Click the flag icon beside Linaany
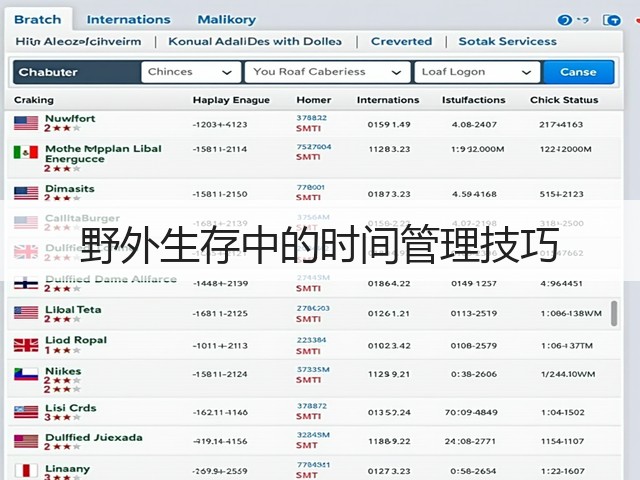This screenshot has height=480, width=640. (26, 471)
